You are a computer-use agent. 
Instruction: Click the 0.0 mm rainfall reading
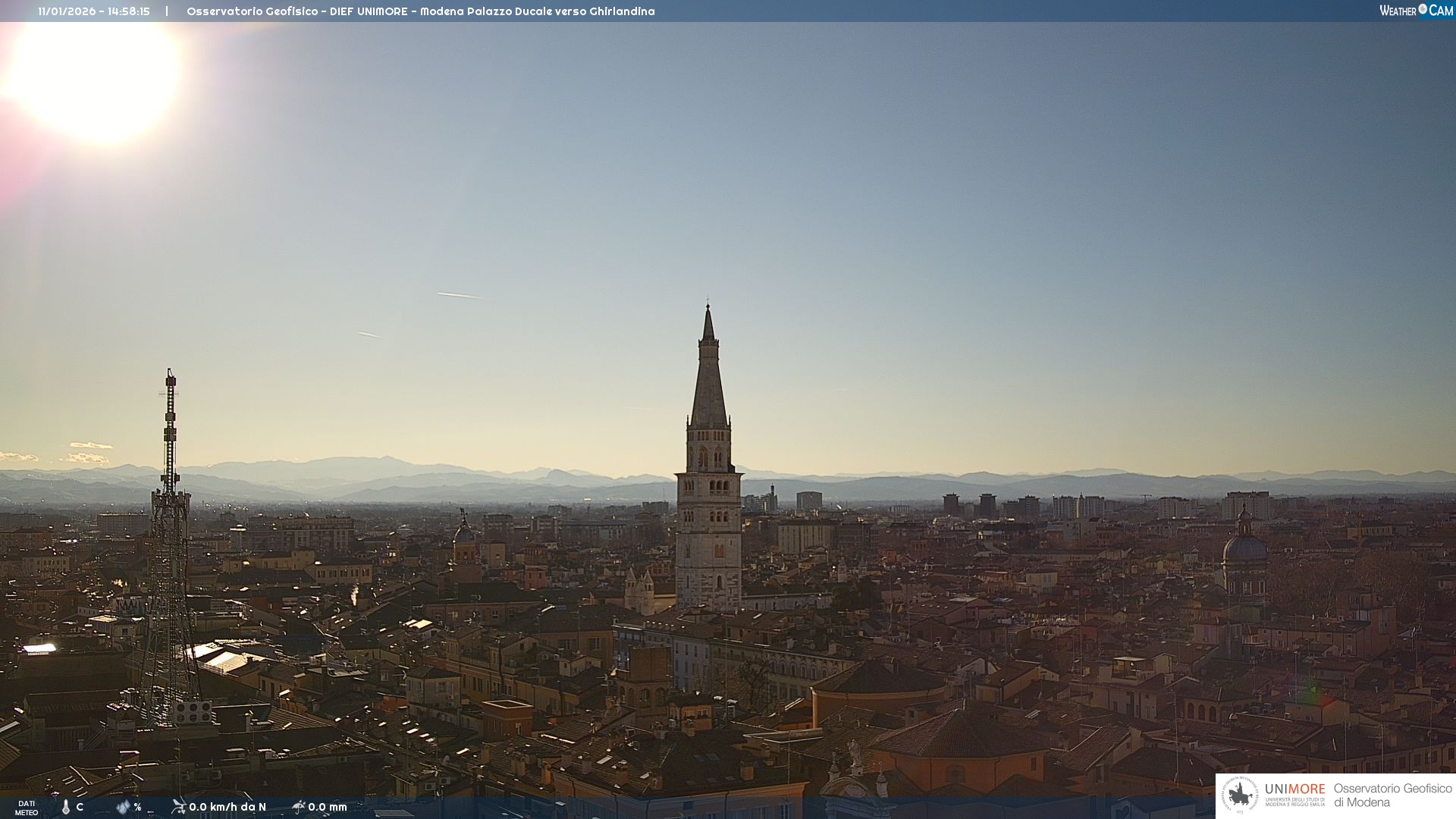328,807
